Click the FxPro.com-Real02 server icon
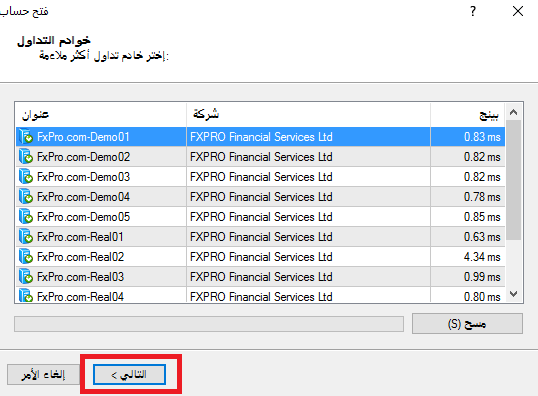This screenshot has height=396, width=538. 26,256
